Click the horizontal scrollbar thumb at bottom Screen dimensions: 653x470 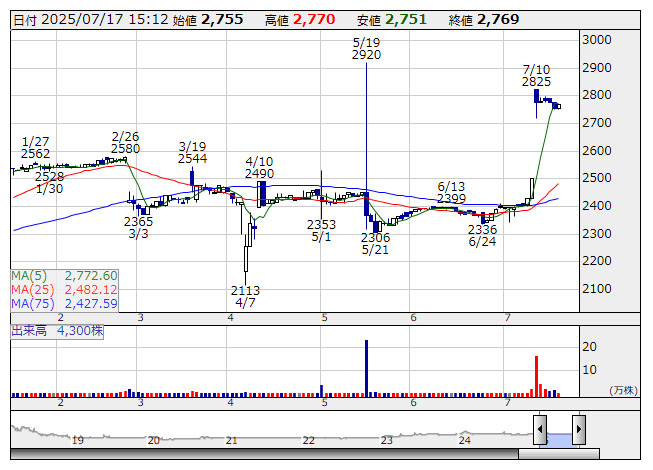(559, 454)
